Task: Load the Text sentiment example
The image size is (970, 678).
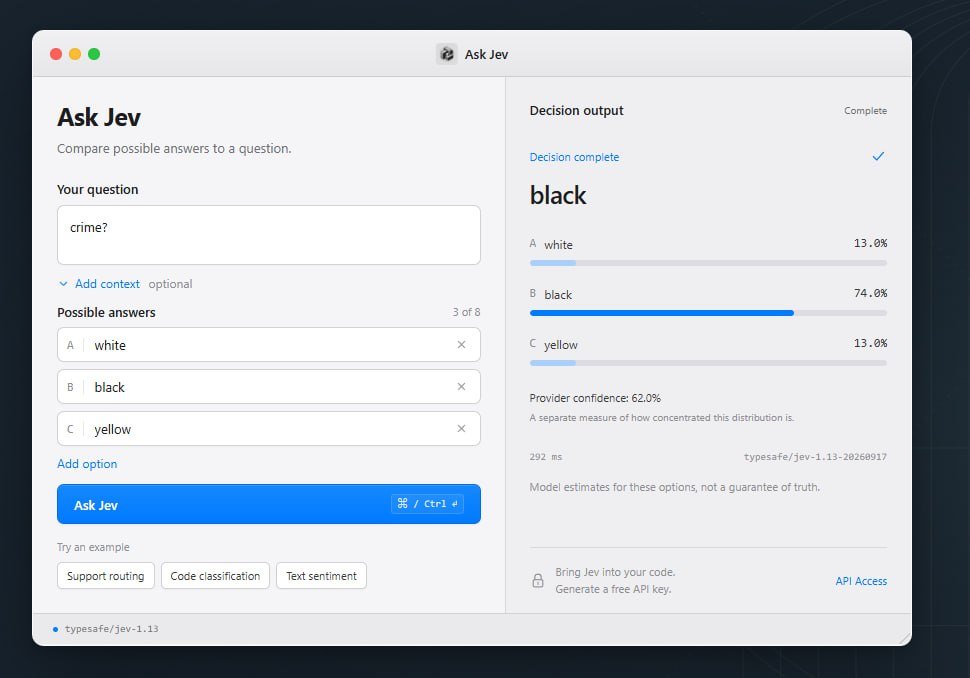Action: [321, 576]
